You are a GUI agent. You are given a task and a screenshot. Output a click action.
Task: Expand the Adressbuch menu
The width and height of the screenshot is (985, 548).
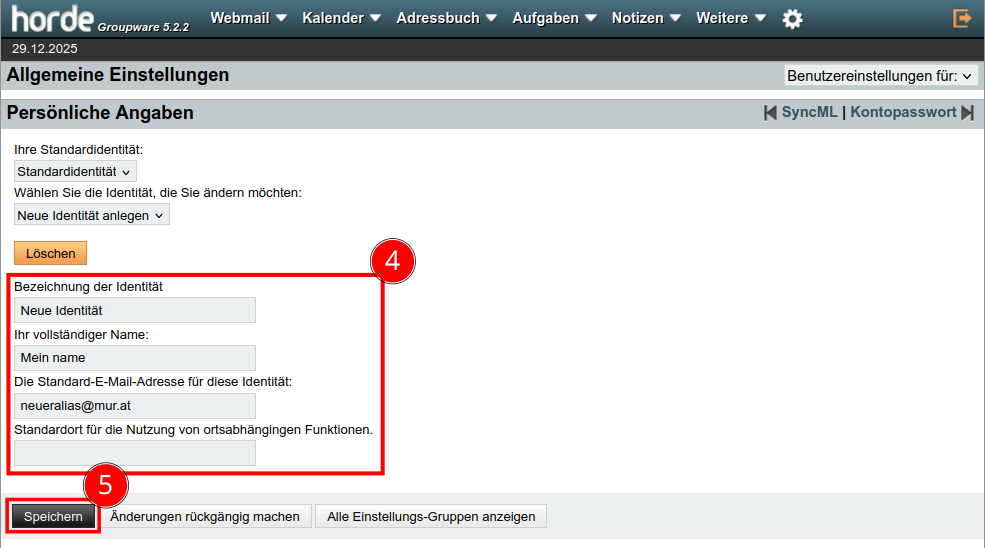tap(447, 18)
